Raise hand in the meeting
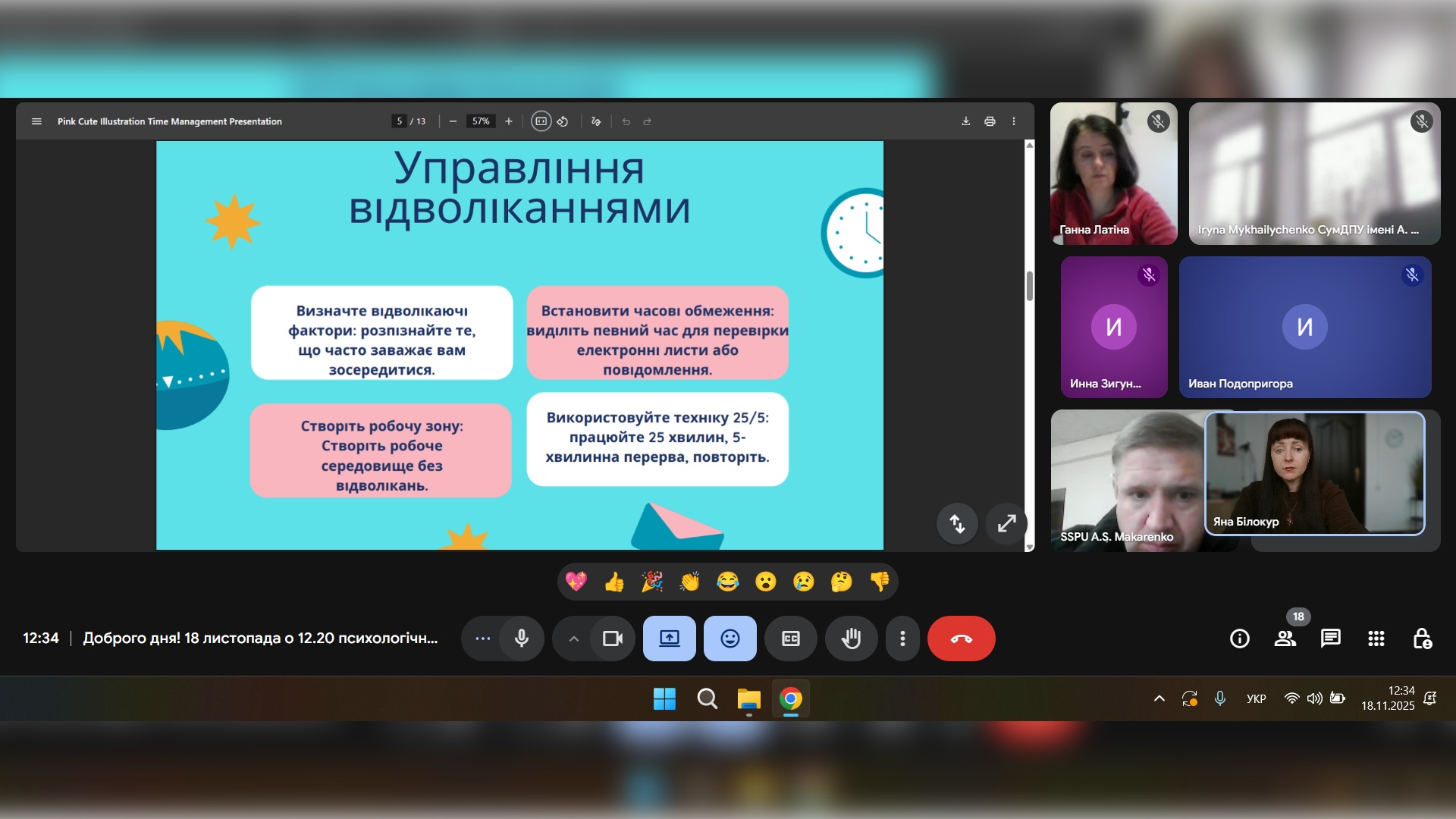 point(851,639)
